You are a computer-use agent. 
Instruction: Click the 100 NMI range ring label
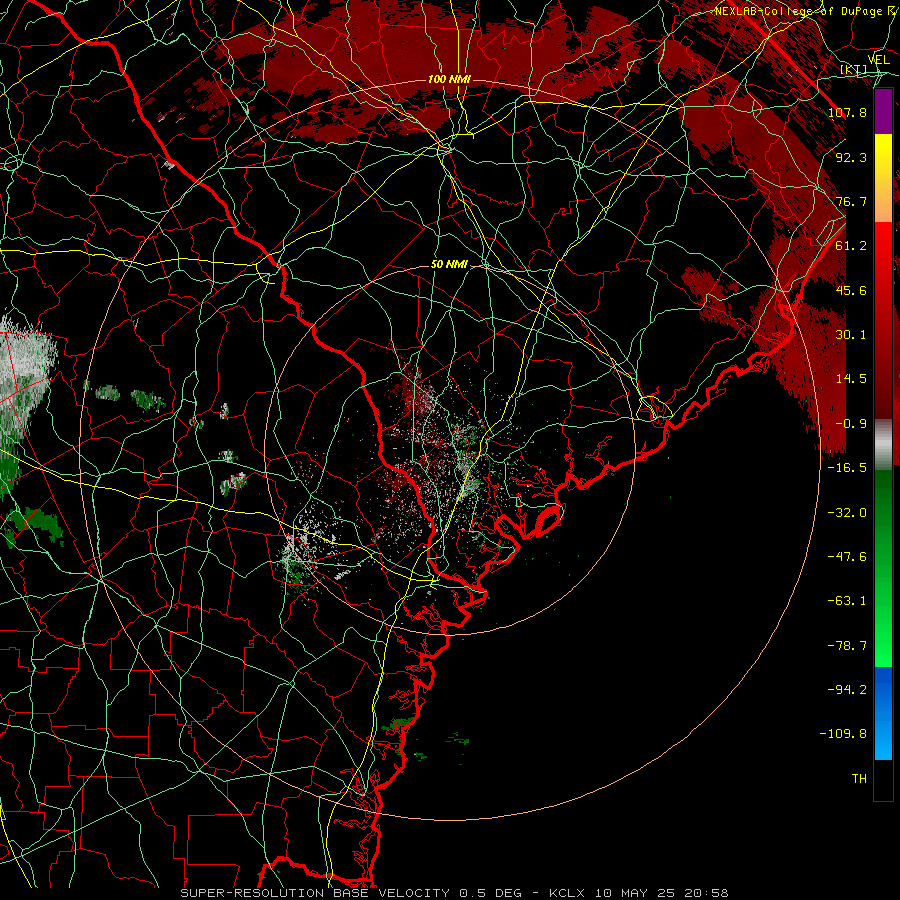[449, 79]
